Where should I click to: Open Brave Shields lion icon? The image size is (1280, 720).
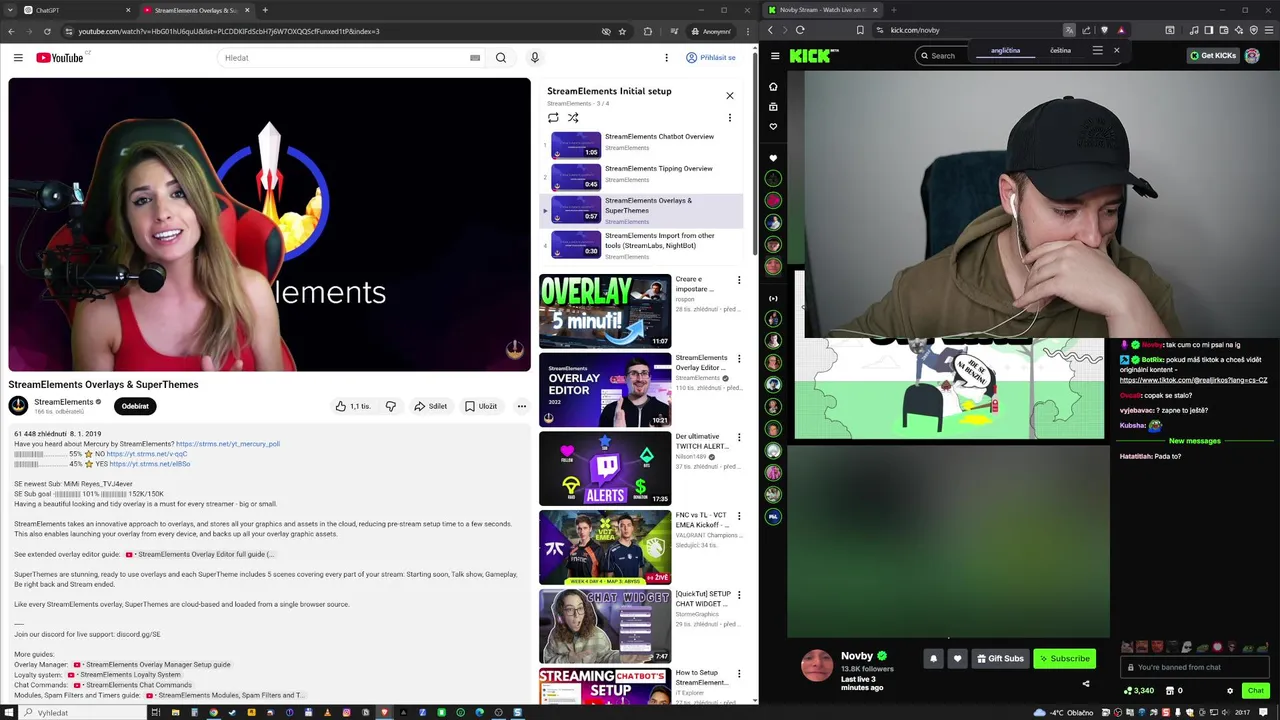click(1104, 30)
